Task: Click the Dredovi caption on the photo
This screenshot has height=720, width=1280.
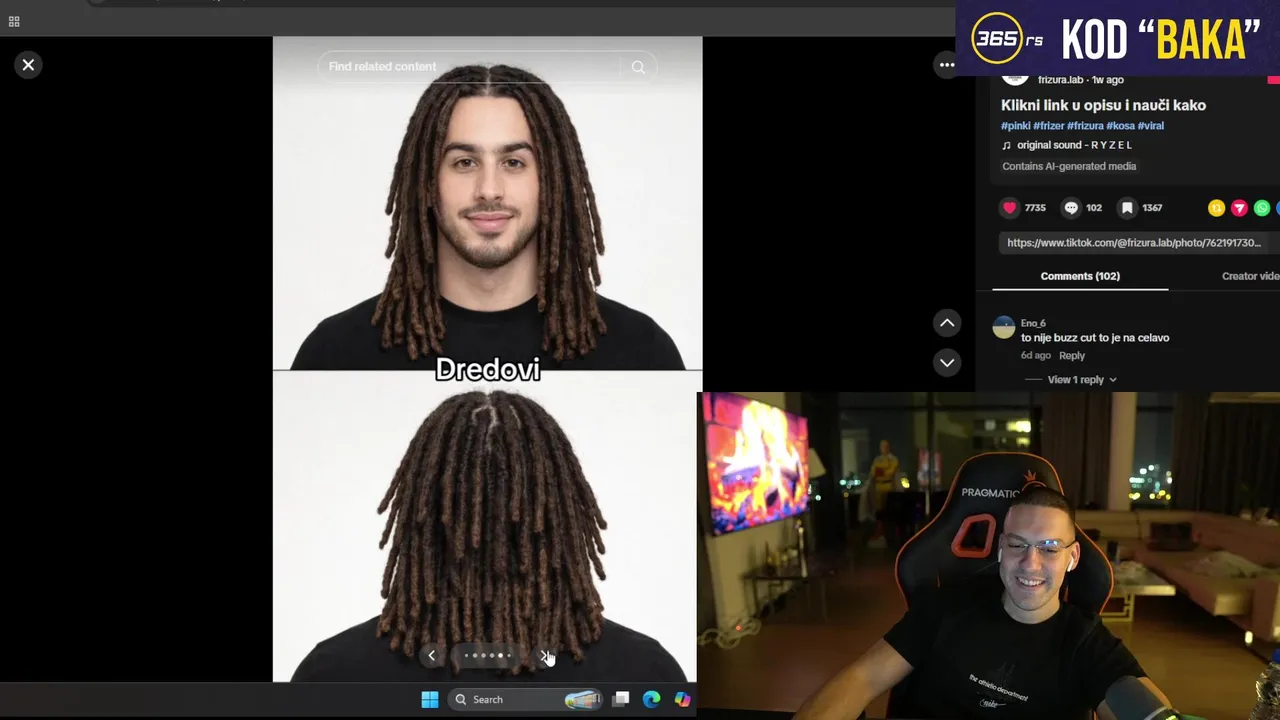Action: 488,370
